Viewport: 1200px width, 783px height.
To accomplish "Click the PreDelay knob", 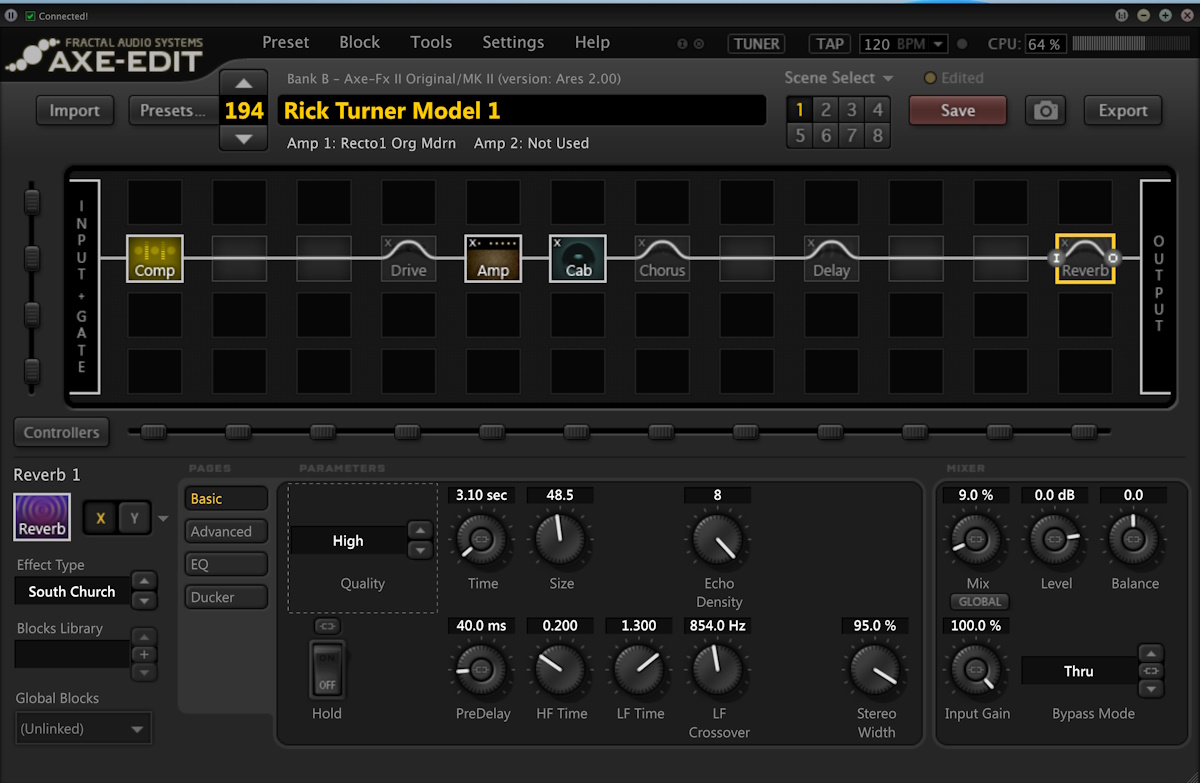I will 481,669.
